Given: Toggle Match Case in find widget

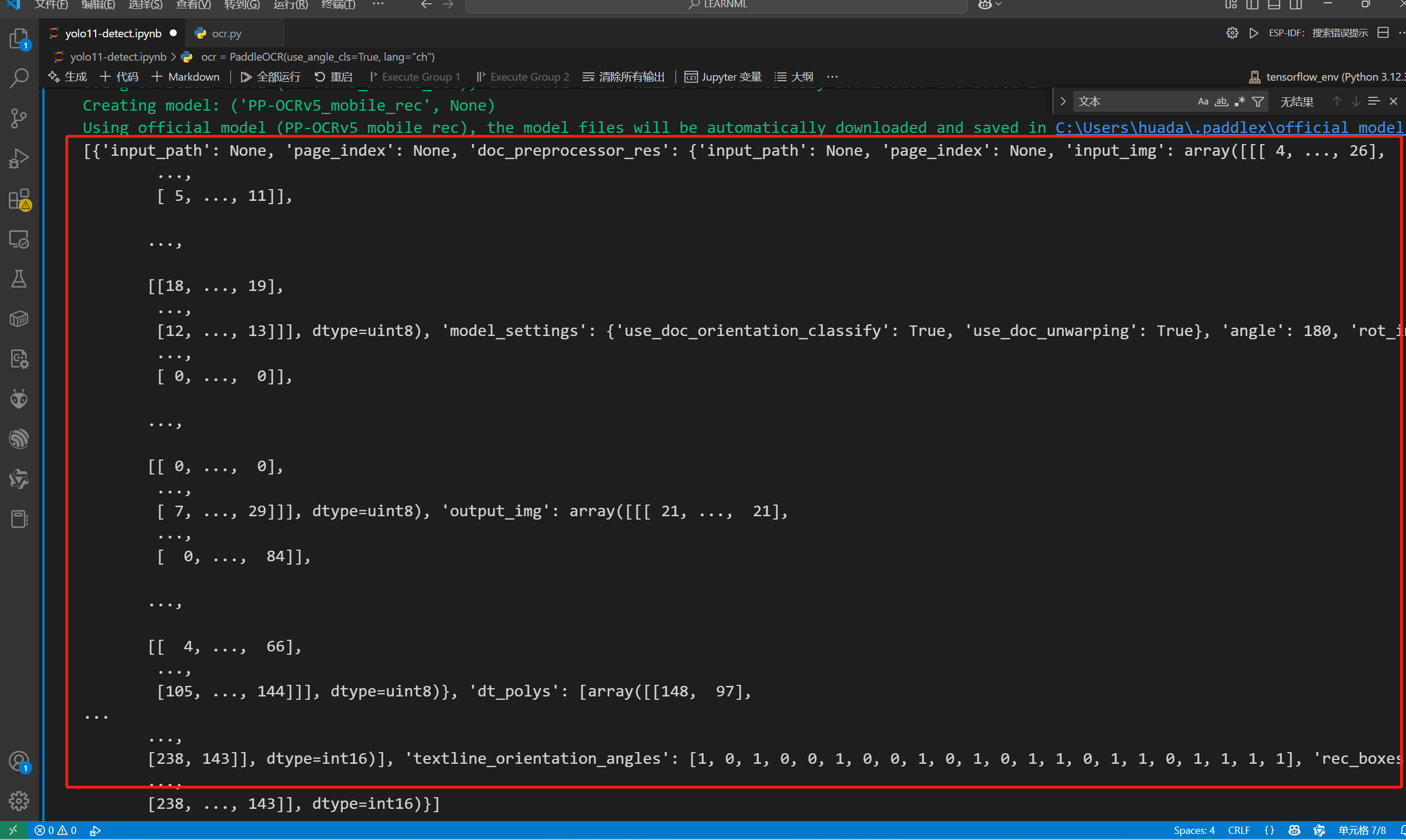Looking at the screenshot, I should [1203, 102].
